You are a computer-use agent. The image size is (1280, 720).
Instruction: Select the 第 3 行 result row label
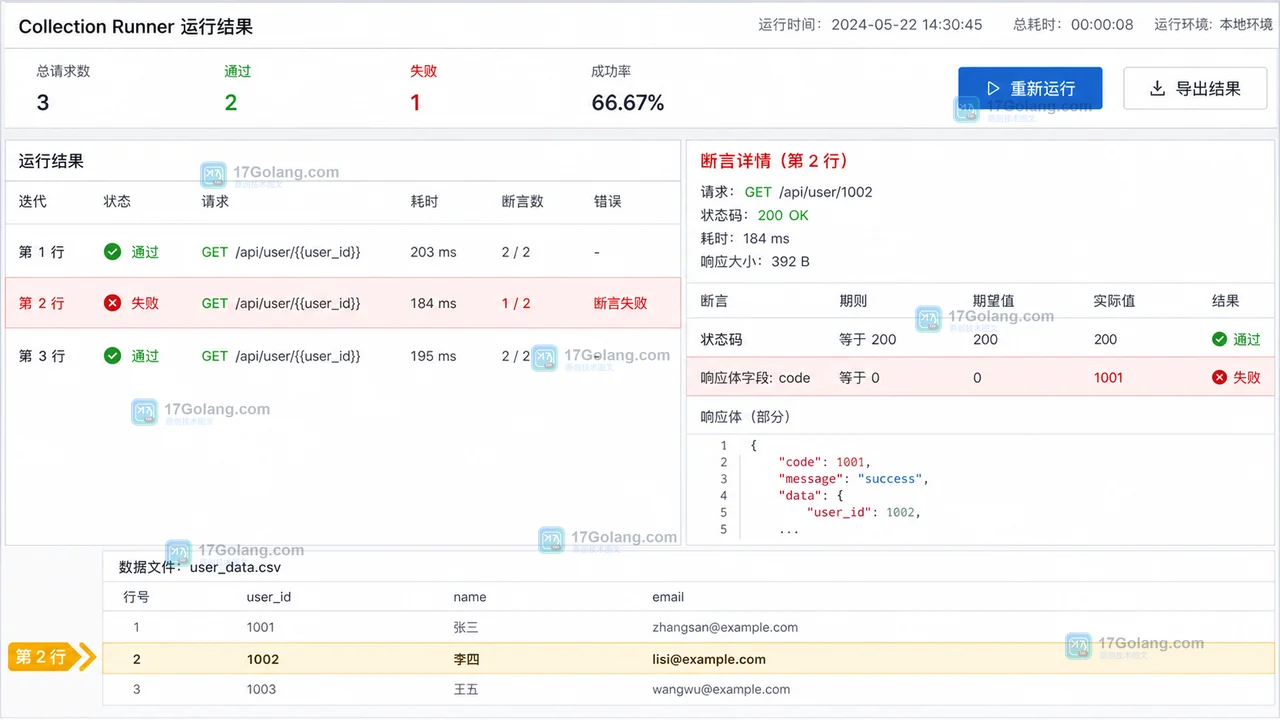pyautogui.click(x=41, y=355)
